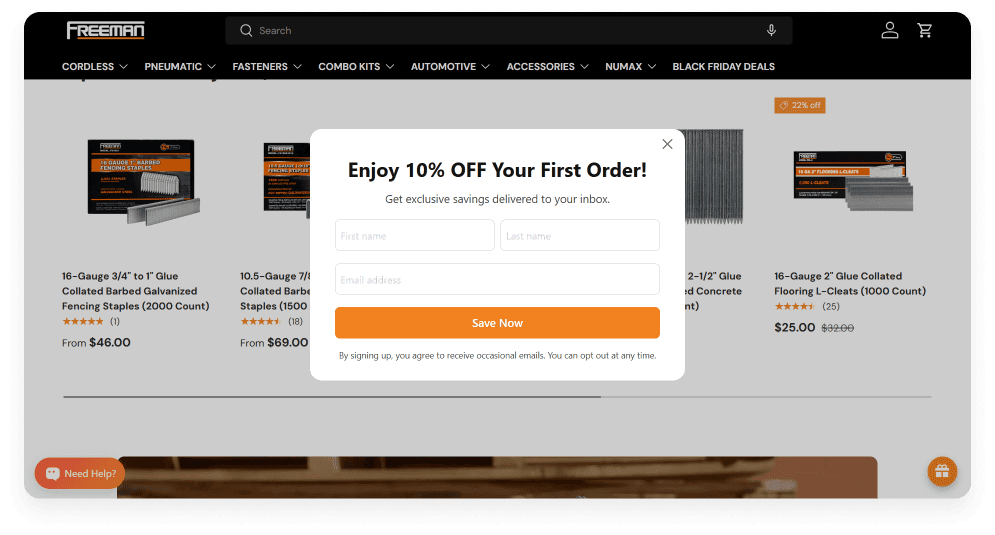Viewport: 995px width, 535px height.
Task: Focus the Email address field
Action: tap(497, 279)
